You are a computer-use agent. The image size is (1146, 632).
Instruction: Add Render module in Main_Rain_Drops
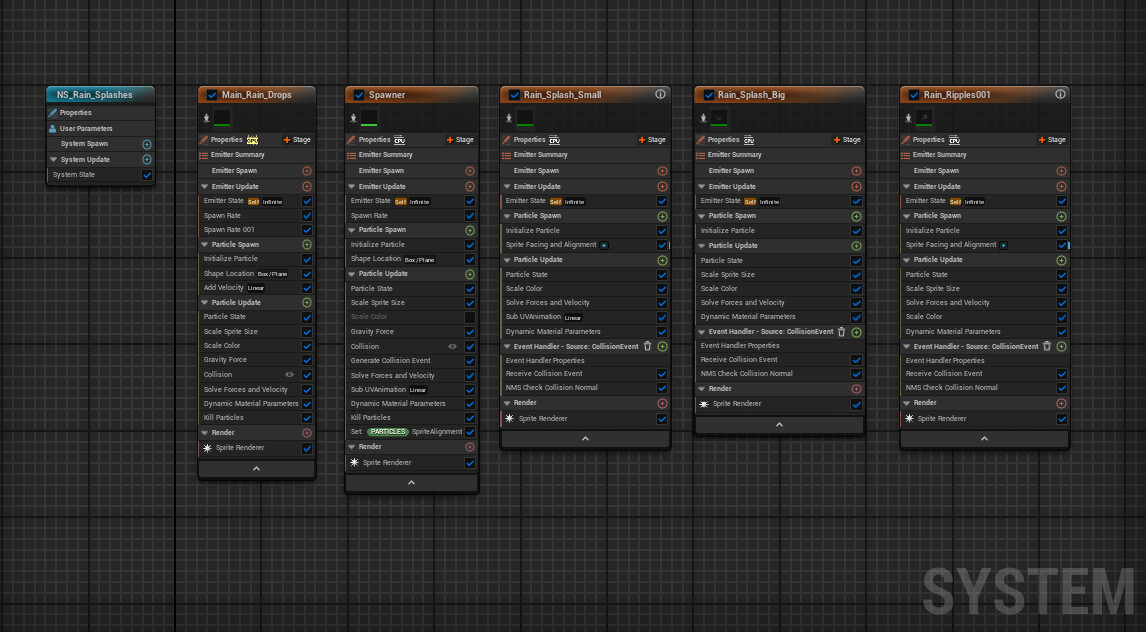[x=307, y=433]
